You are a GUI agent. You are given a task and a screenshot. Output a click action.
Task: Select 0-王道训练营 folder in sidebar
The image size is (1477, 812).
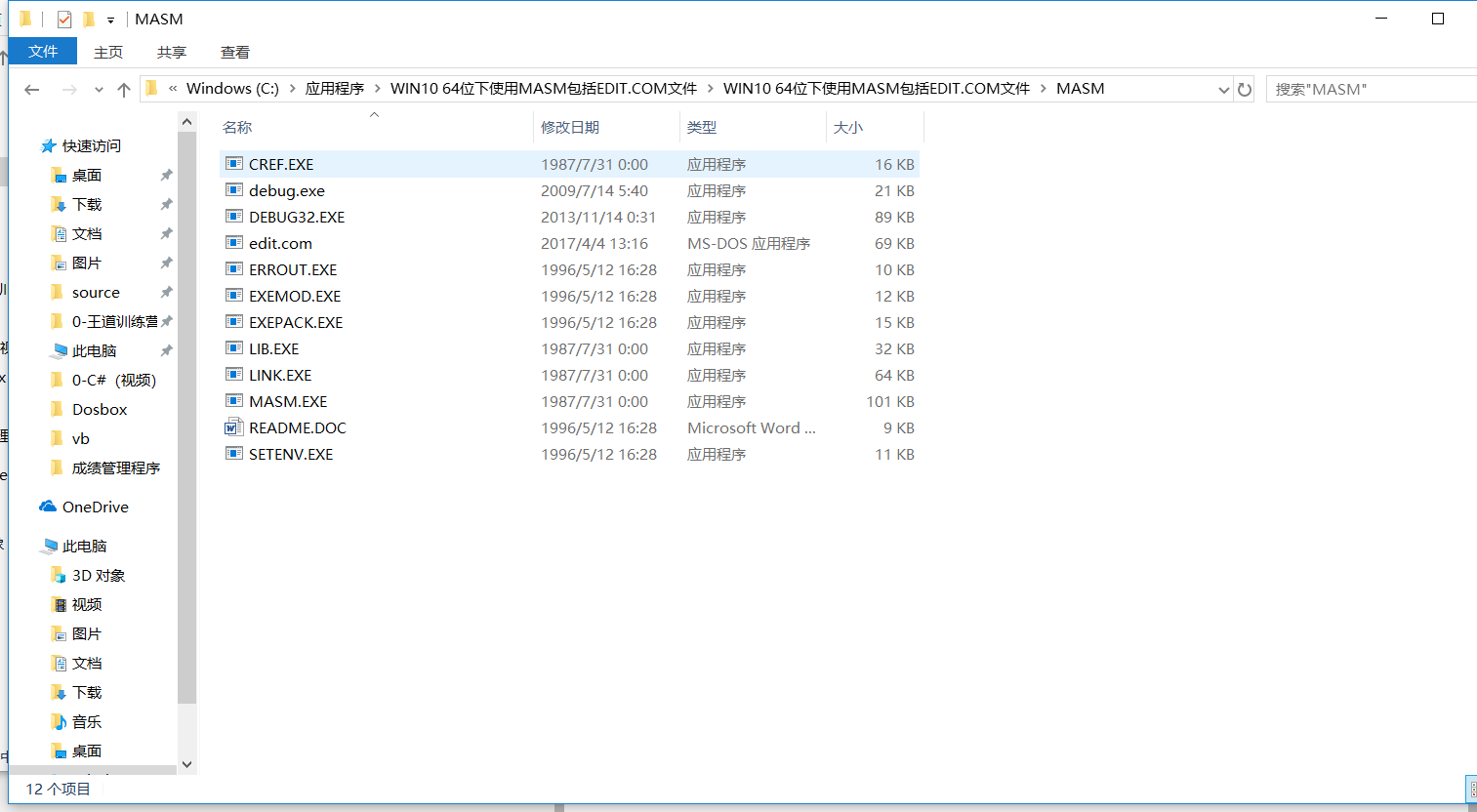[x=114, y=321]
